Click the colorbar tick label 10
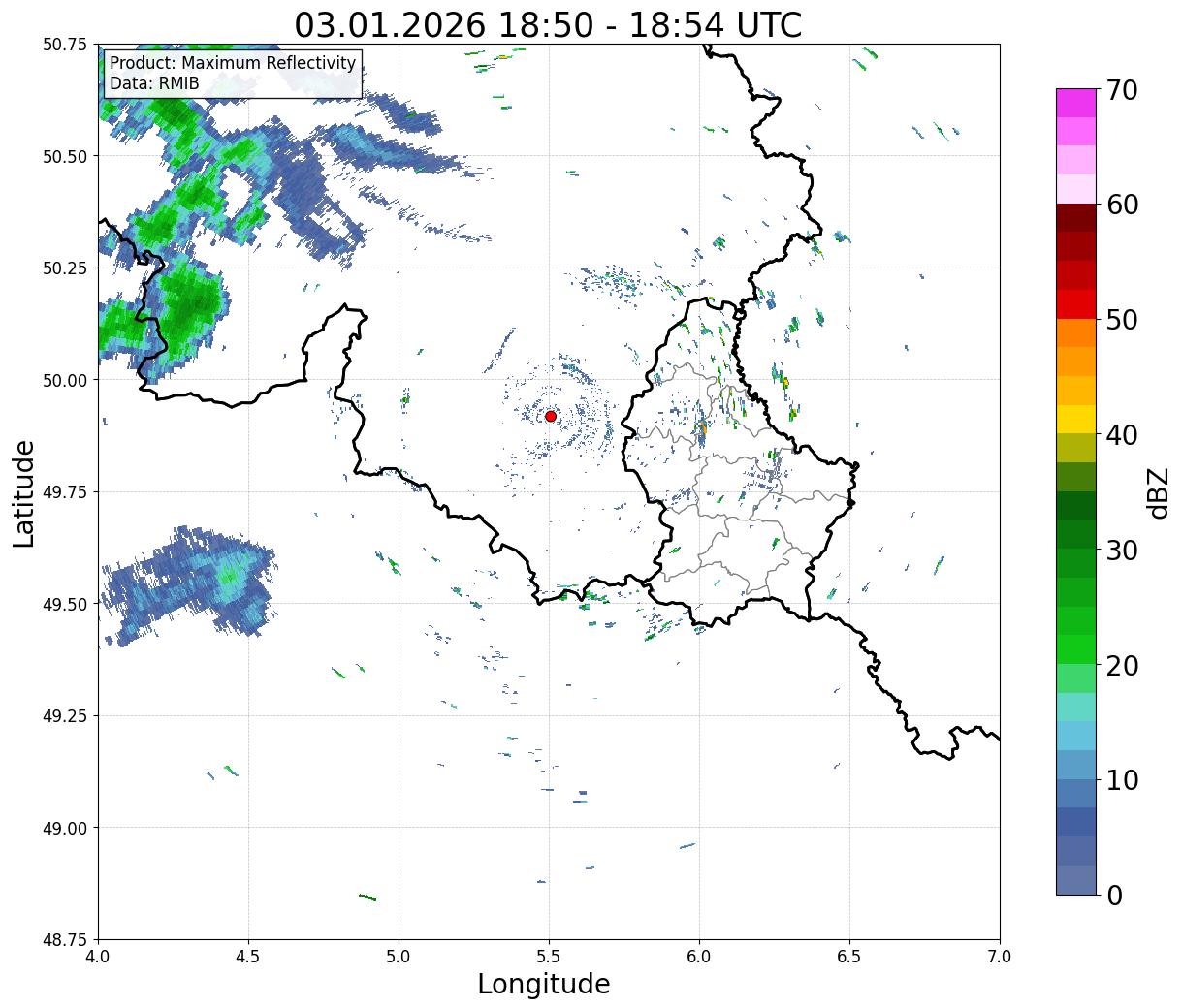 1120,779
